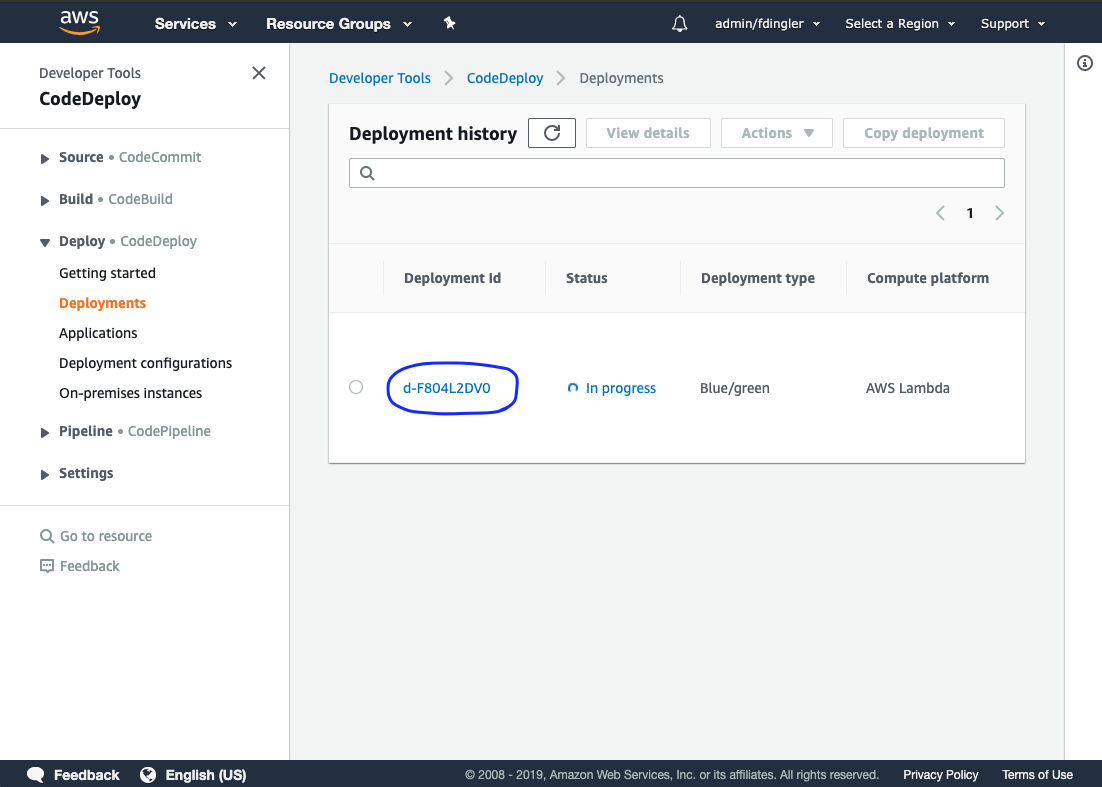Open Deployment configurations in the sidebar

pos(145,363)
